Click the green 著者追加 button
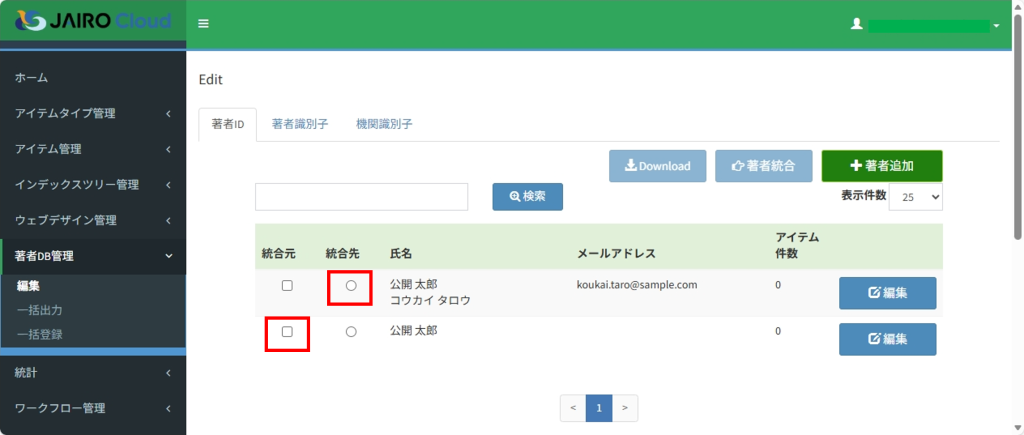 (881, 166)
